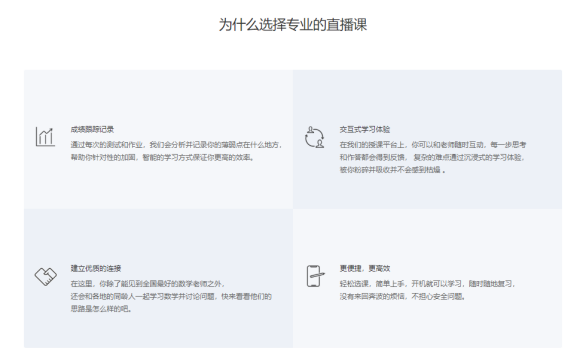Select the heading 更便捷，更高效
Viewport: 580px width, 361px height.
point(365,269)
